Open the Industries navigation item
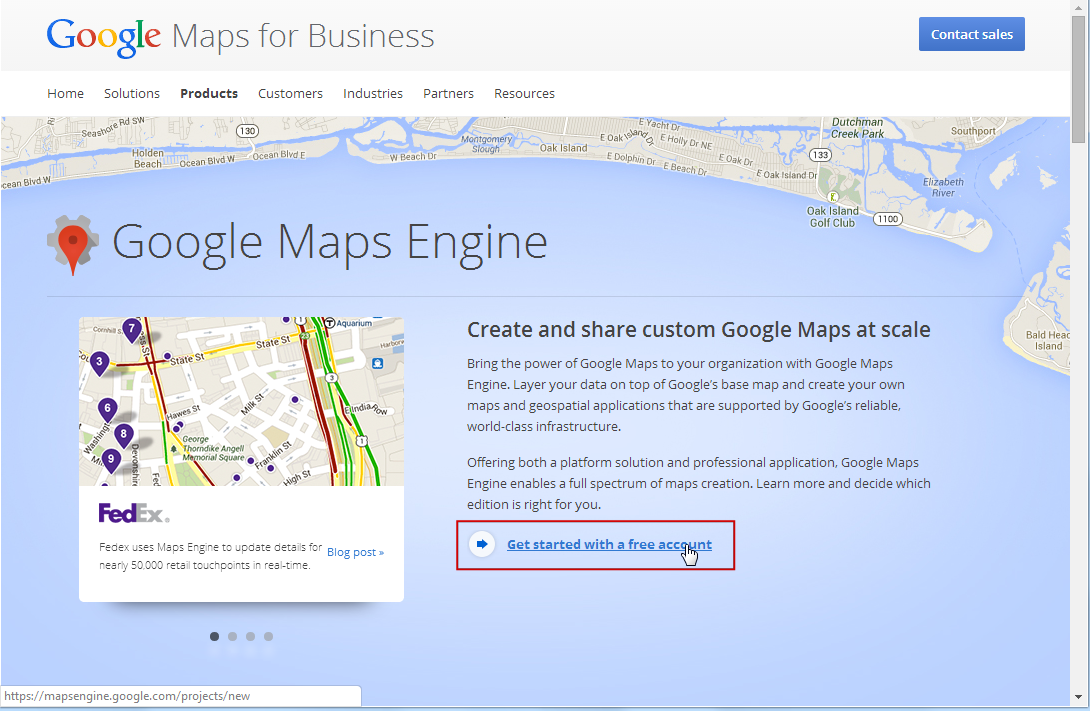The height and width of the screenshot is (711, 1090). tap(373, 93)
